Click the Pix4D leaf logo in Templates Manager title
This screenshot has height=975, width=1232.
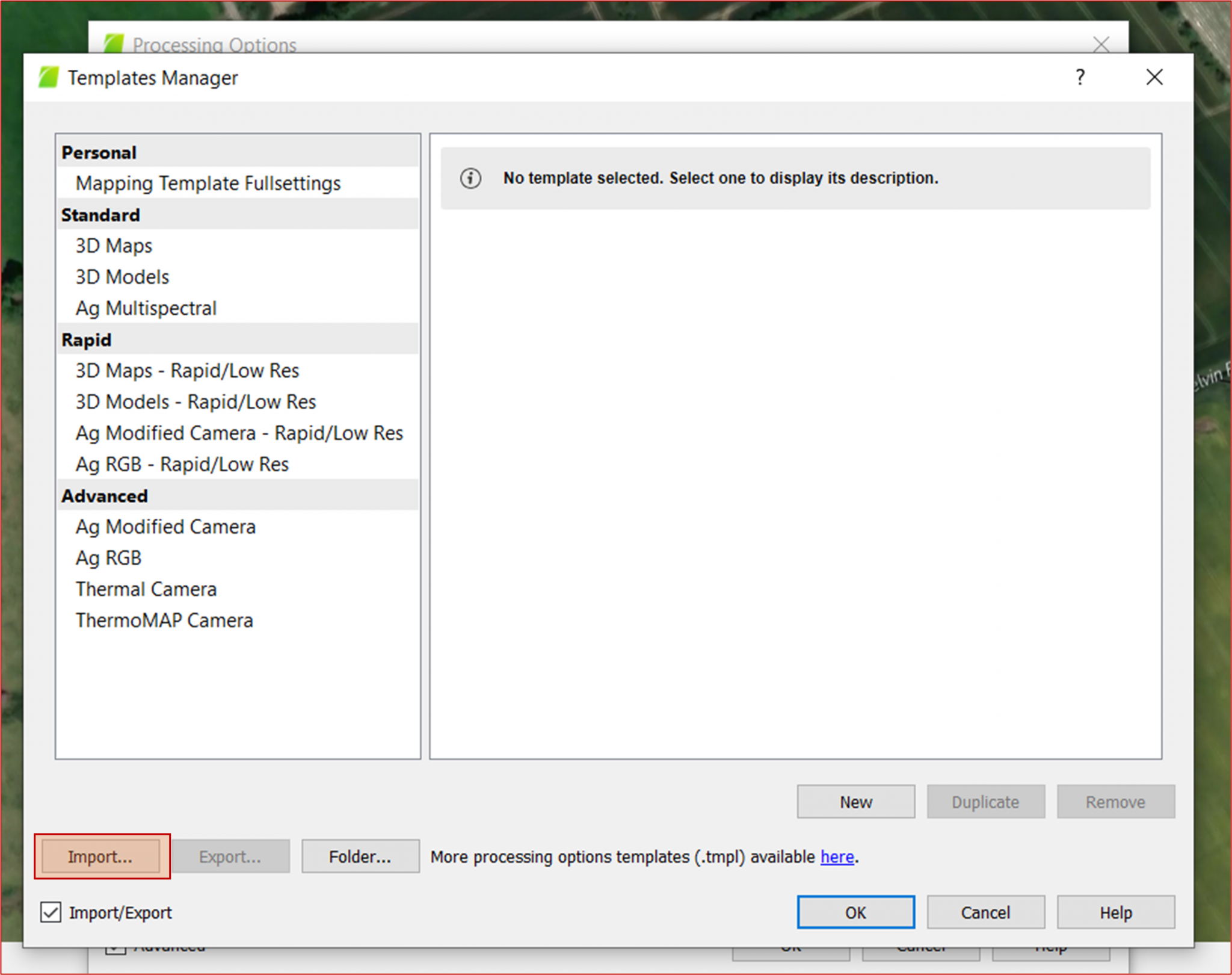tap(49, 77)
